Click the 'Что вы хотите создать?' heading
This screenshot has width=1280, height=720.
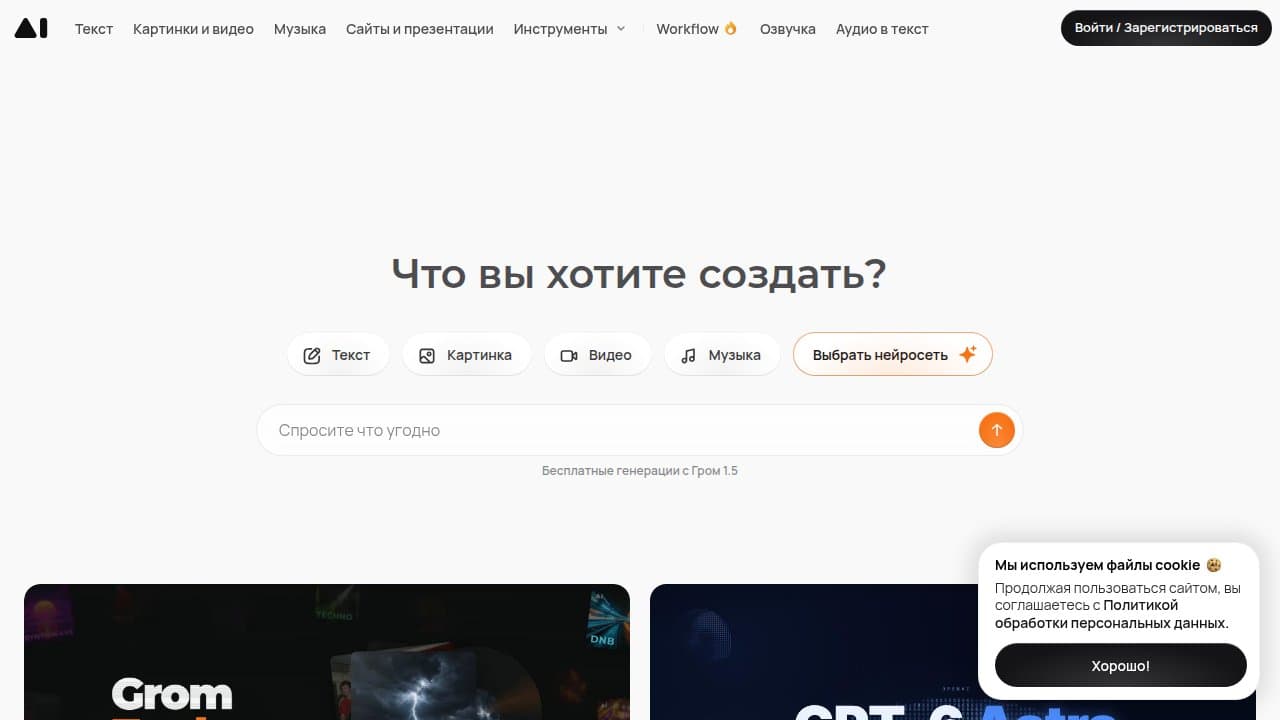click(x=639, y=273)
